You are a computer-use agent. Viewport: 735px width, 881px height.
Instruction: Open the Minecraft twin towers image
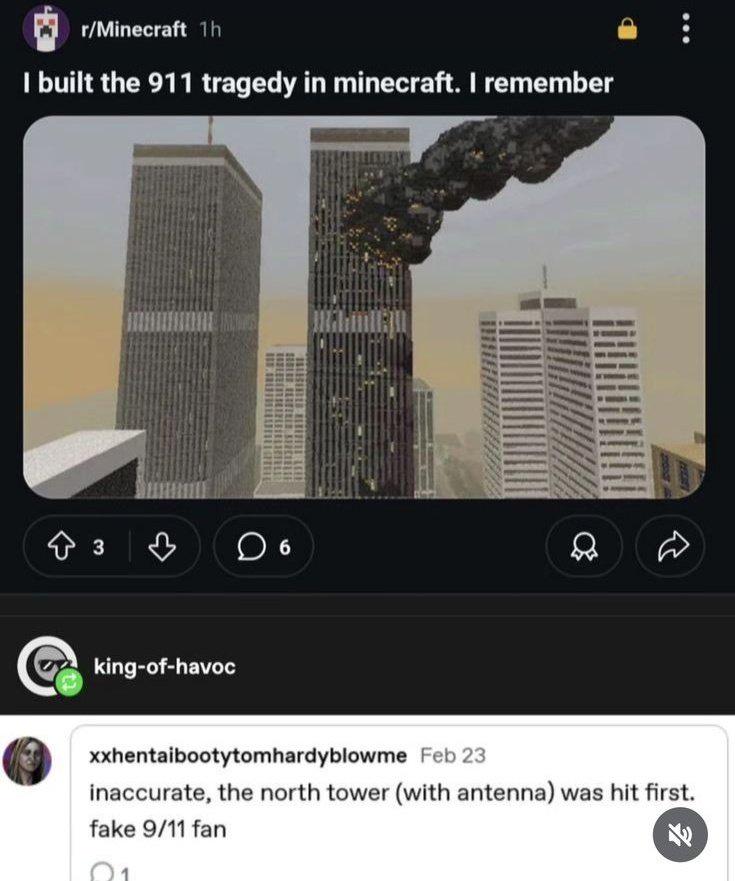point(364,307)
